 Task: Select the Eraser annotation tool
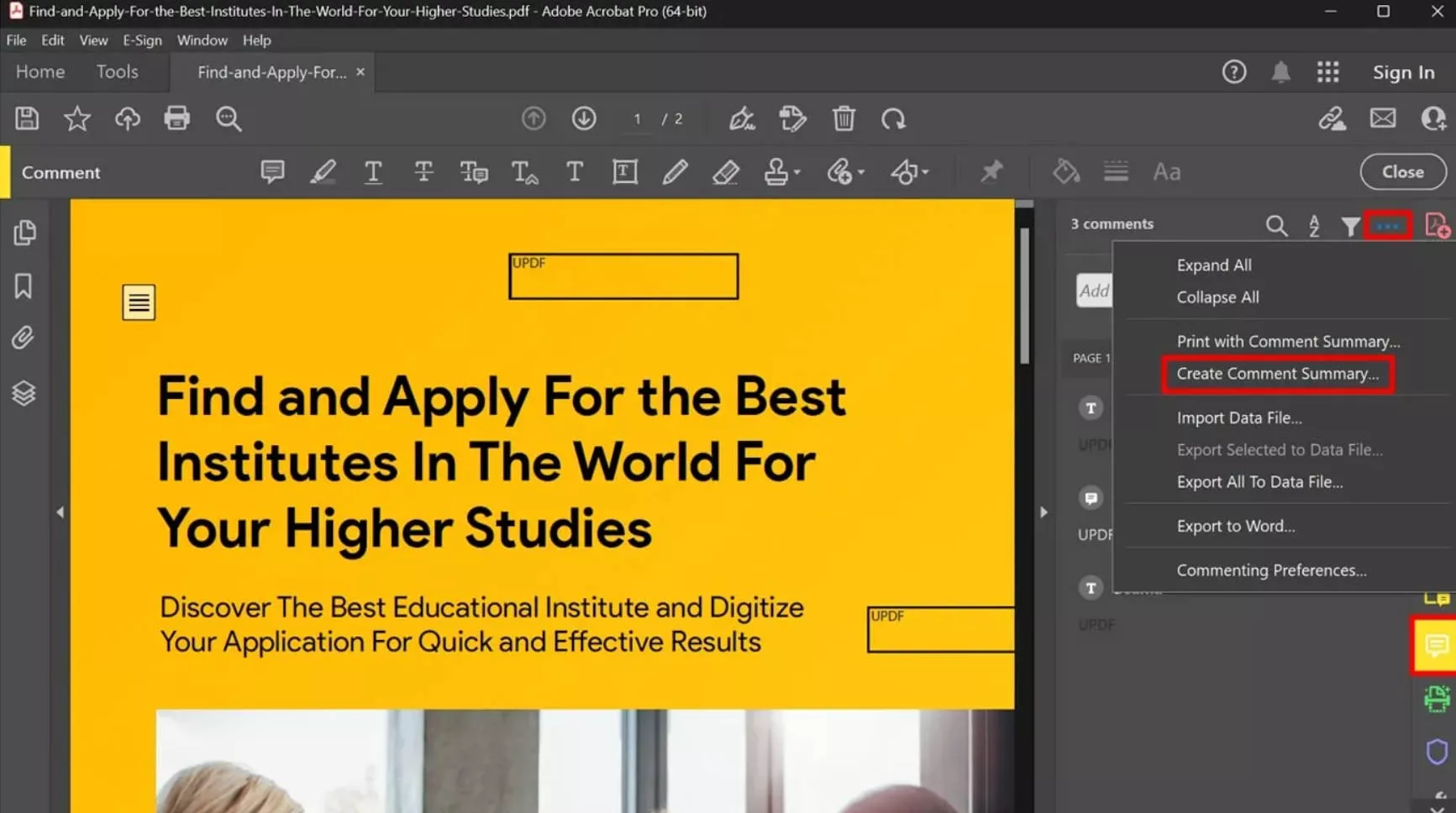click(726, 172)
